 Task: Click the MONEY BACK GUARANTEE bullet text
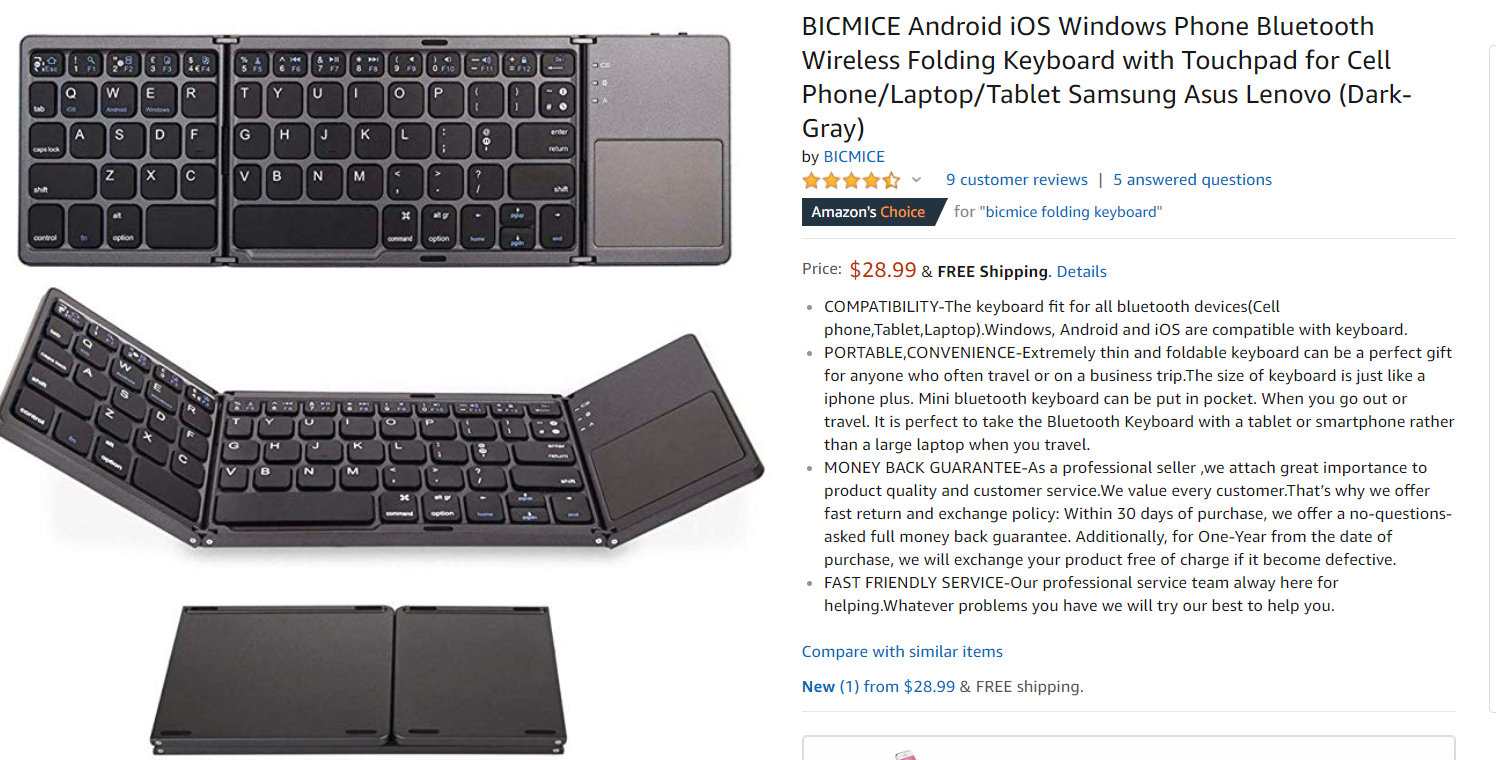tap(1138, 514)
